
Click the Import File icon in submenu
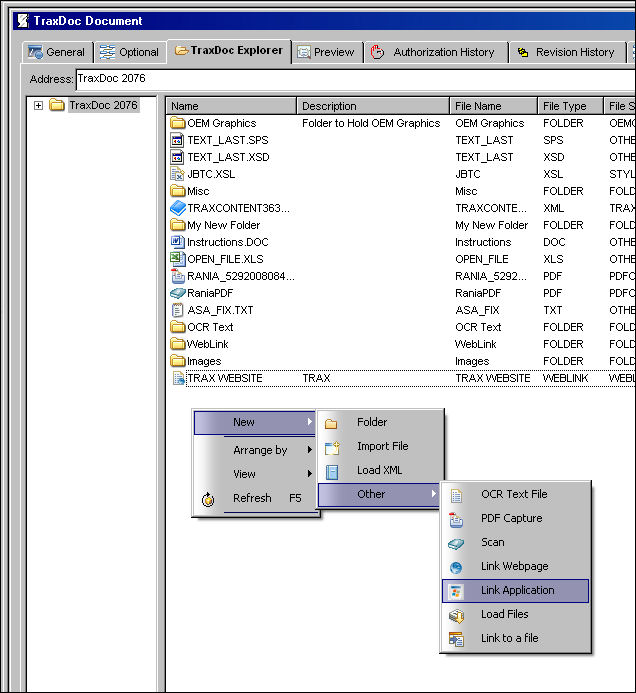332,448
